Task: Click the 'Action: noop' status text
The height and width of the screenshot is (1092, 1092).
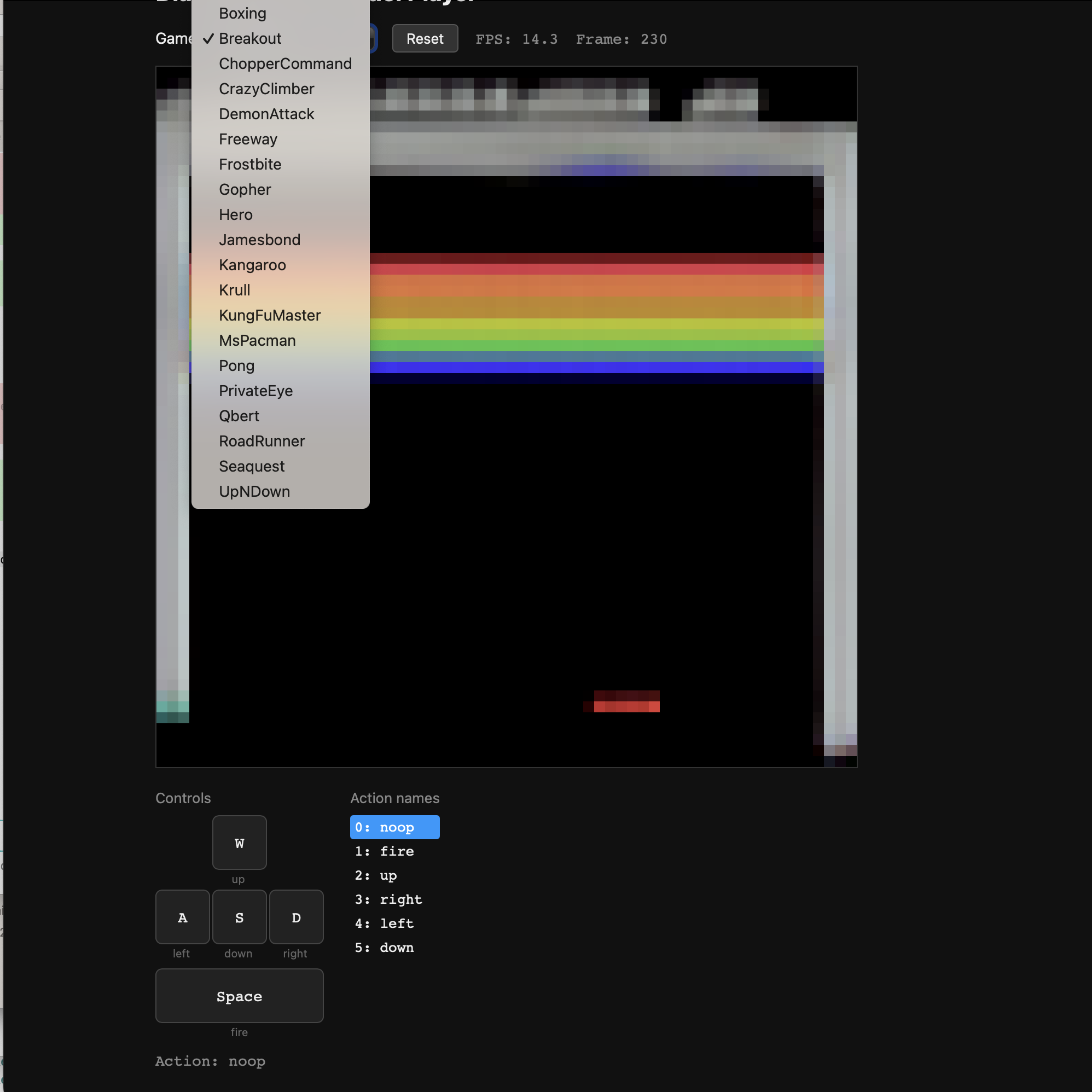Action: tap(210, 1061)
